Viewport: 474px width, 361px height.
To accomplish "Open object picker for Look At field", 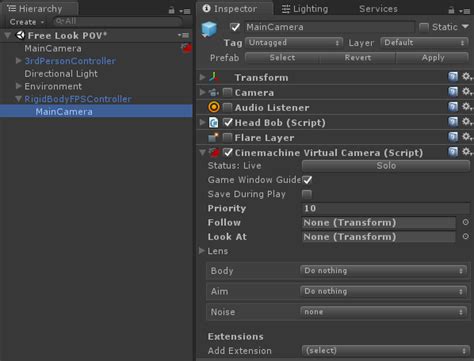I will (466, 236).
